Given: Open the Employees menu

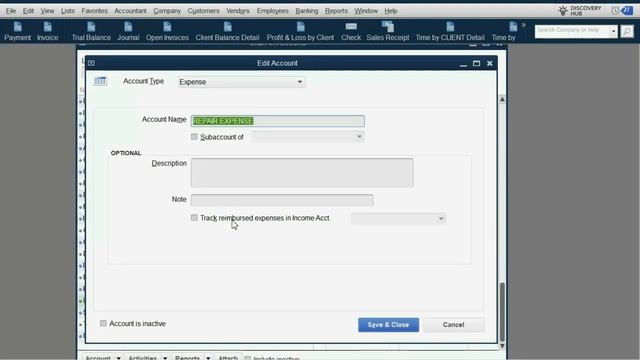Looking at the screenshot, I should click(272, 11).
